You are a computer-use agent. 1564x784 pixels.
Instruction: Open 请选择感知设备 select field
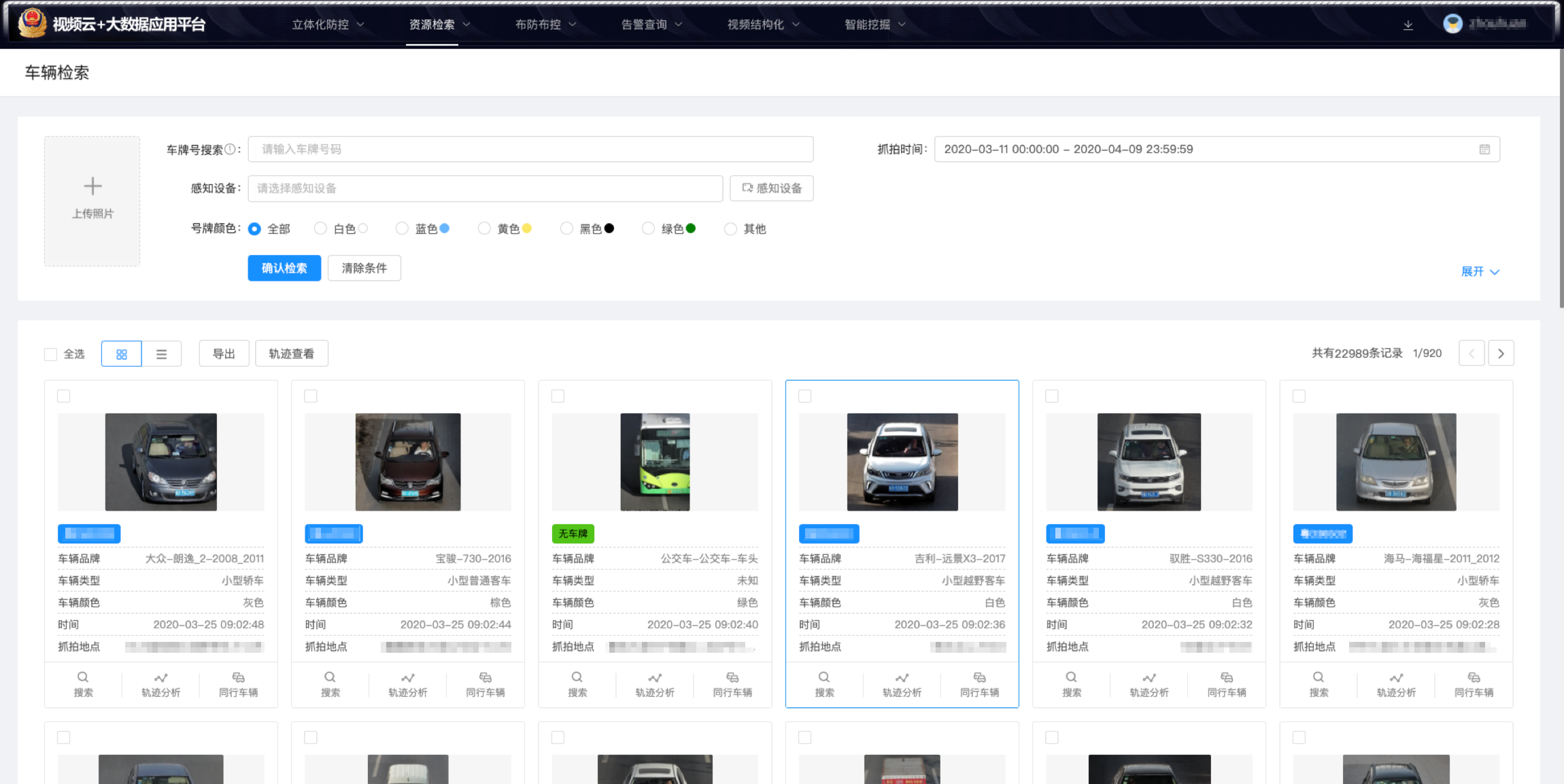click(485, 188)
